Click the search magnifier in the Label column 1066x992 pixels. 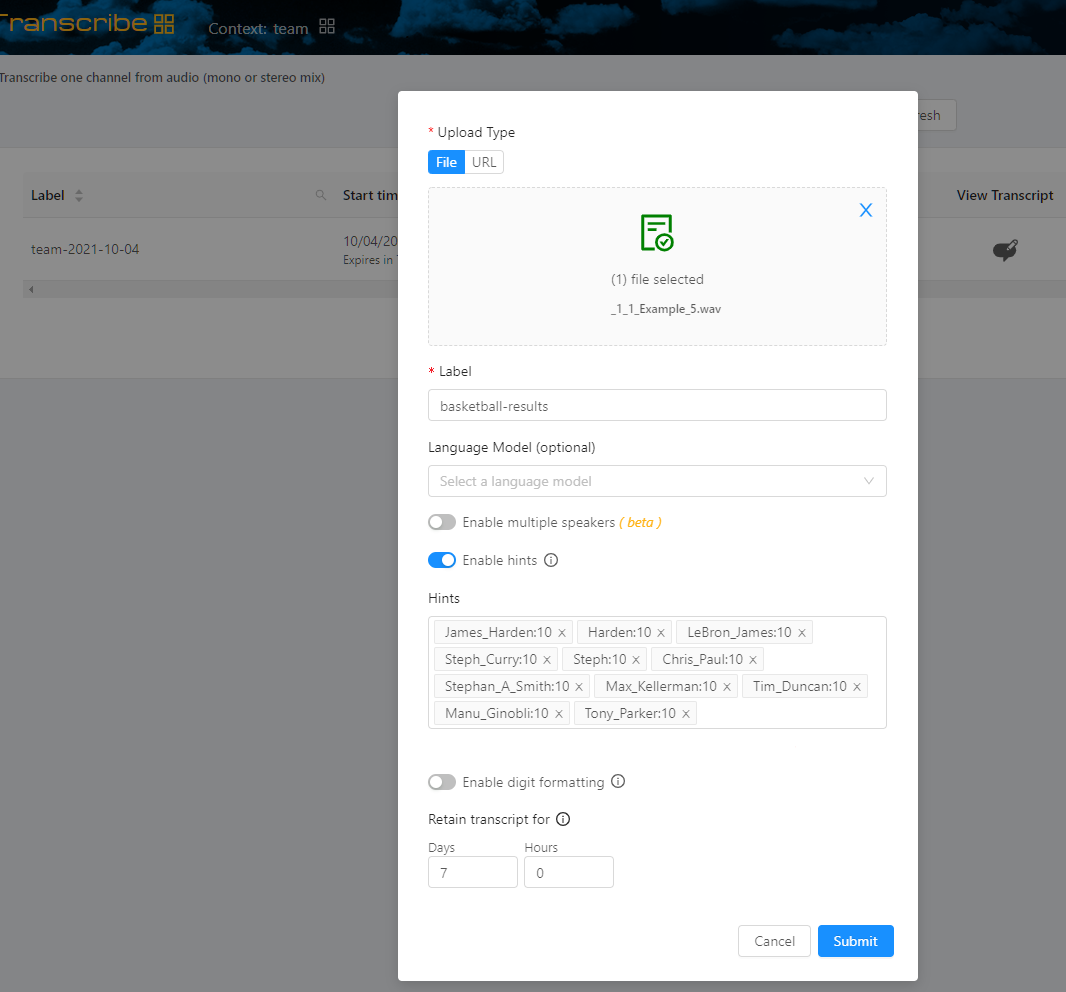[x=320, y=195]
